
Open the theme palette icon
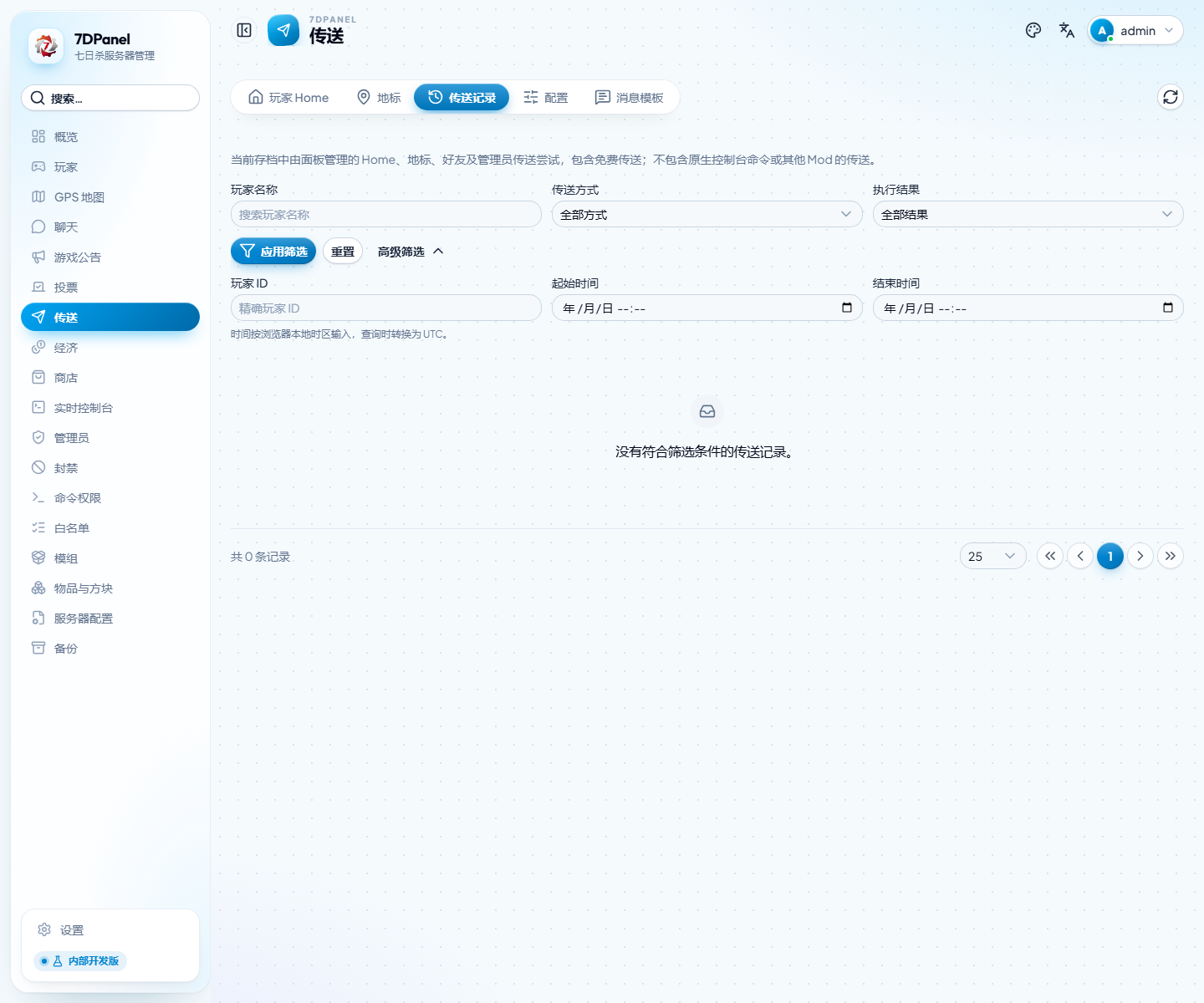(1033, 30)
